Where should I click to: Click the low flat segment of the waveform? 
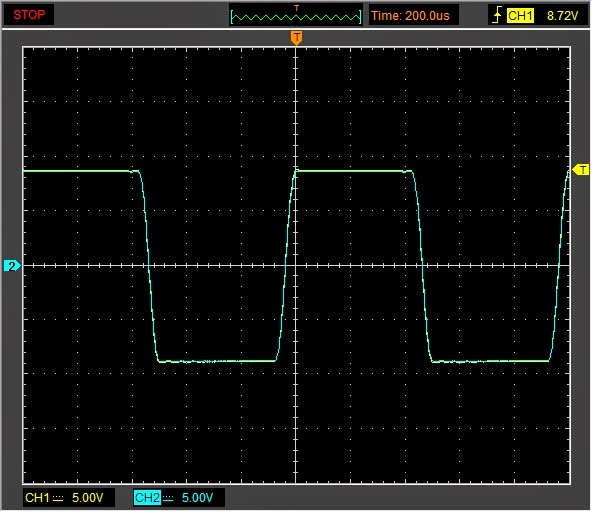point(217,361)
